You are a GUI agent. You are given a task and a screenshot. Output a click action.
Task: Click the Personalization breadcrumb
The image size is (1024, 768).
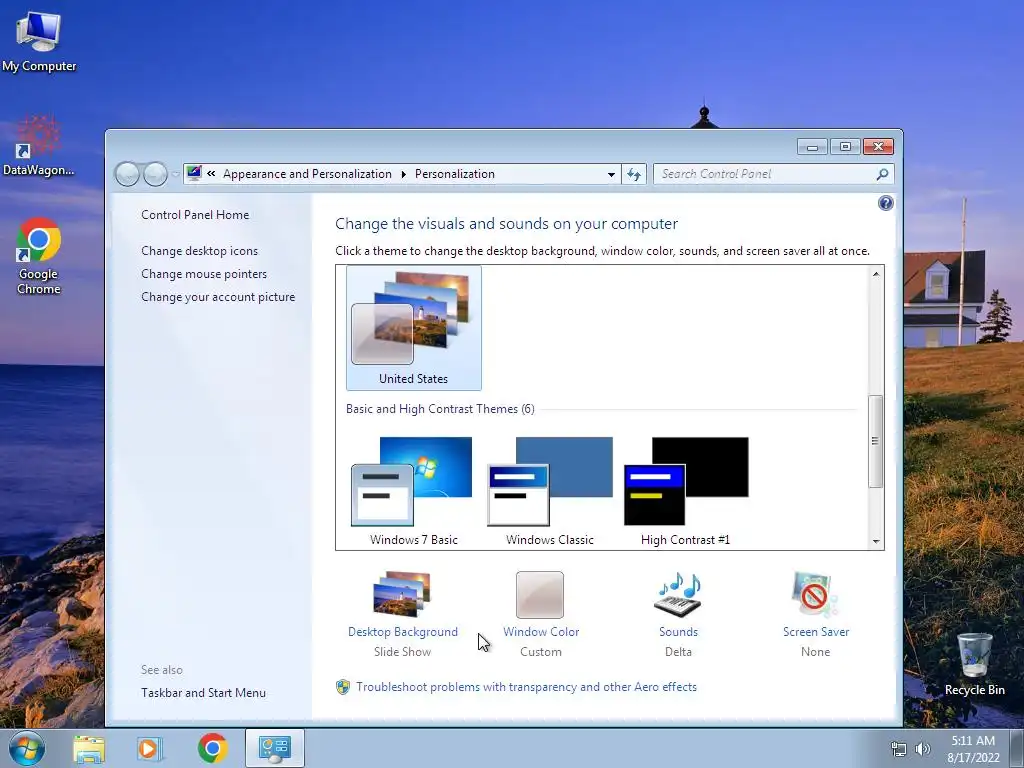pos(455,174)
